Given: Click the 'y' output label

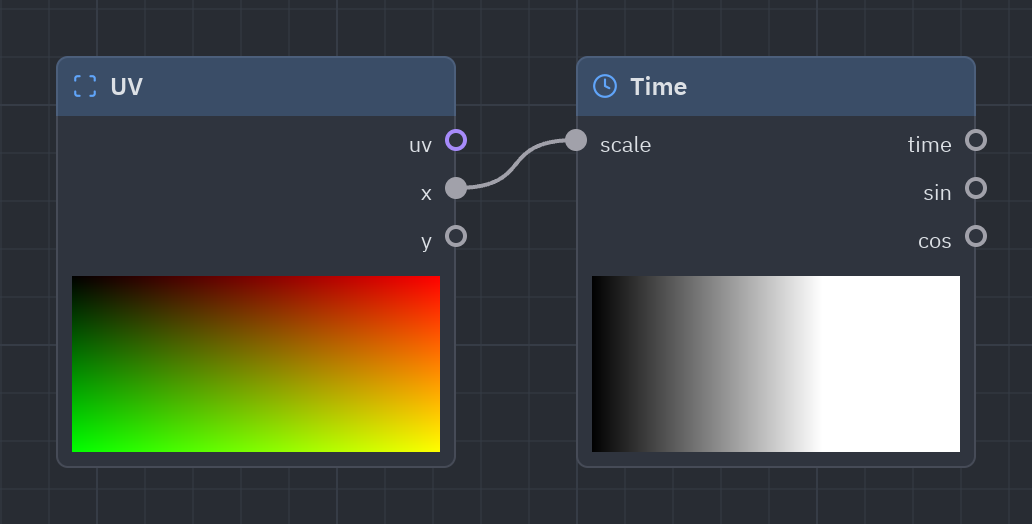Looking at the screenshot, I should coord(426,242).
